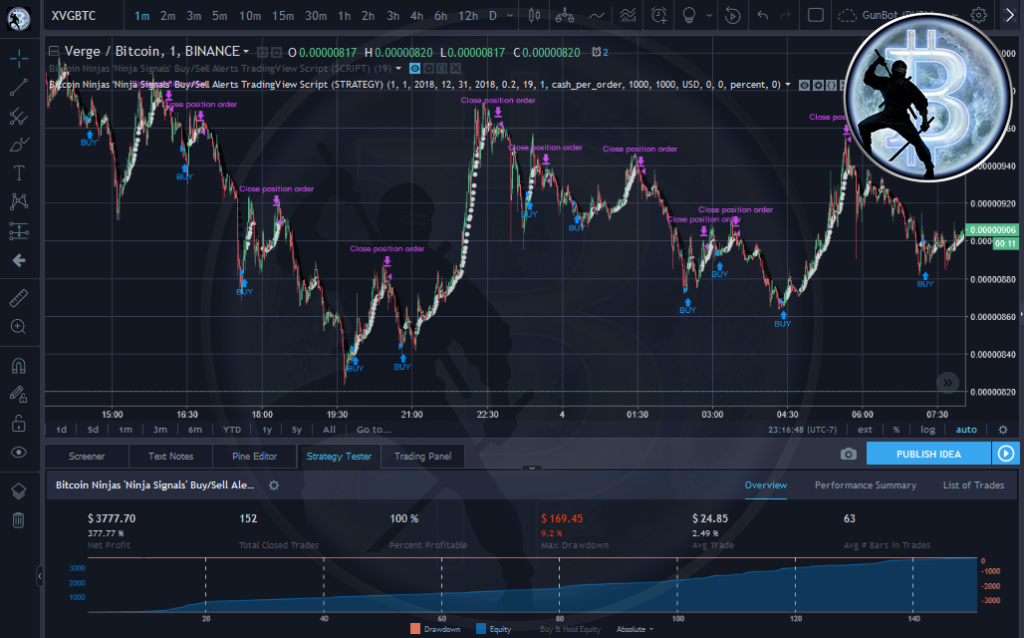Open the ideas lightbulb icon
The image size is (1024, 638).
click(689, 16)
